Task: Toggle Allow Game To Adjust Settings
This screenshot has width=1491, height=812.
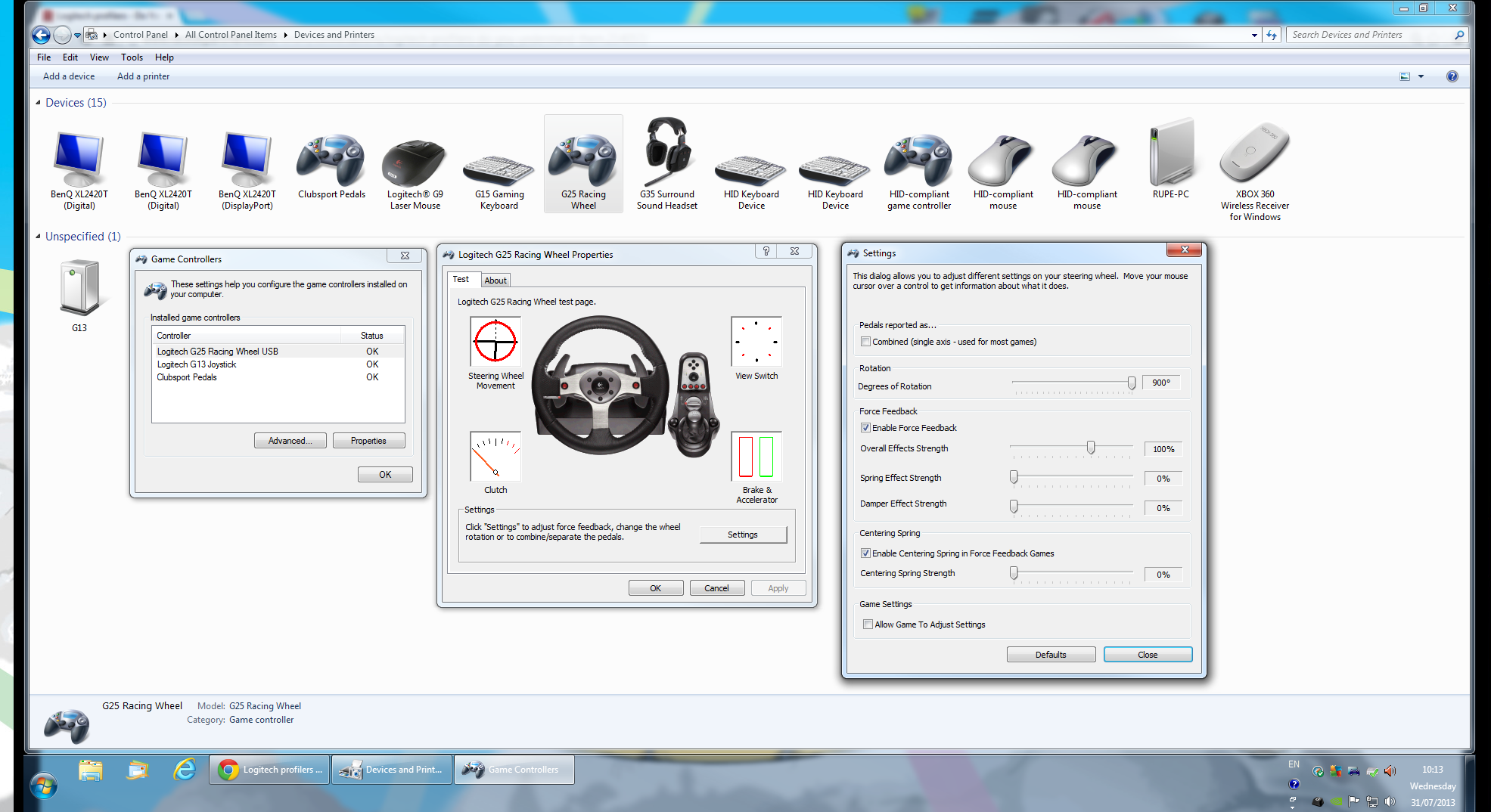Action: pyautogui.click(x=868, y=624)
